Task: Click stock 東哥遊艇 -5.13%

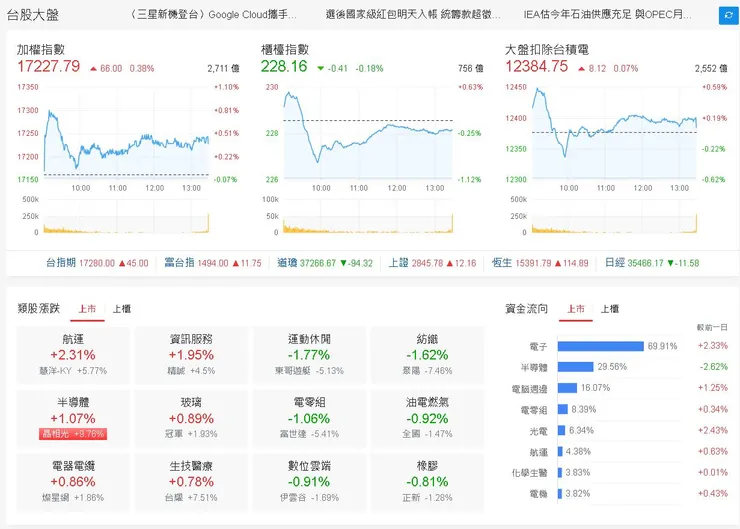Action: (309, 371)
